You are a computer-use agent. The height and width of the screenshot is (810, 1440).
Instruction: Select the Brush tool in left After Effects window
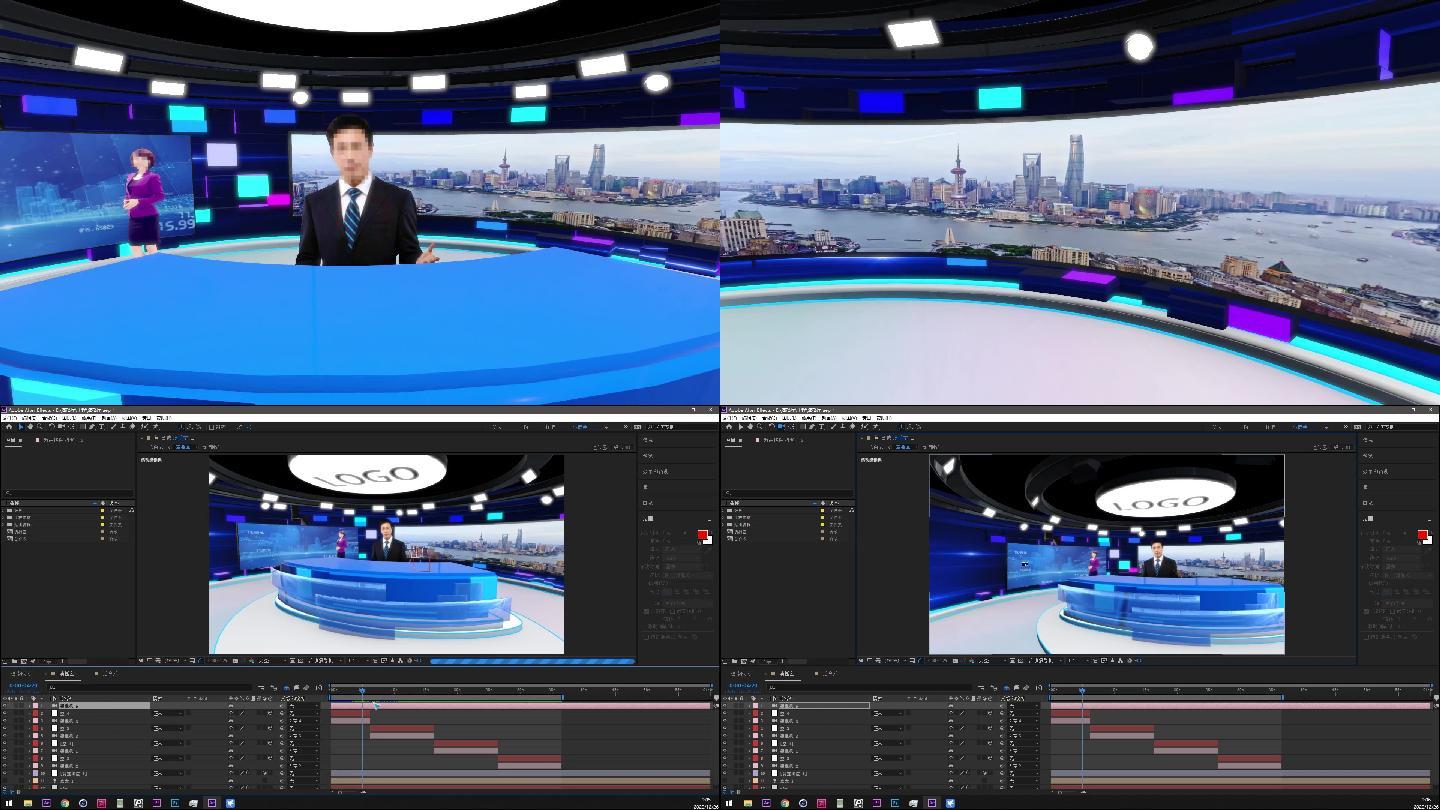(113, 427)
